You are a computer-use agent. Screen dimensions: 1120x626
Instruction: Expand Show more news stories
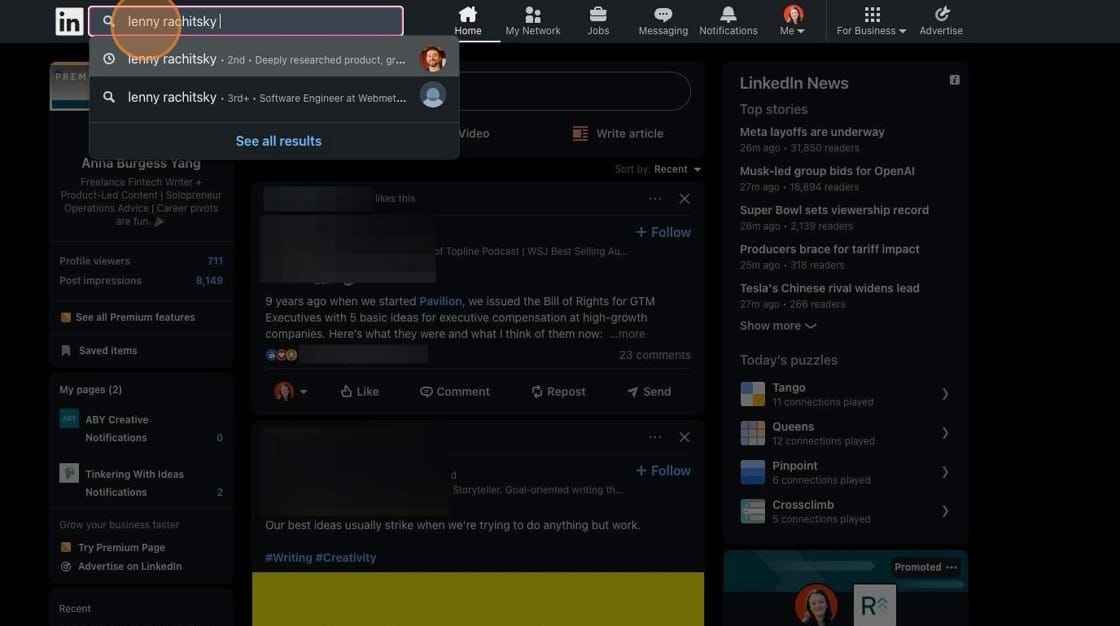pyautogui.click(x=778, y=326)
